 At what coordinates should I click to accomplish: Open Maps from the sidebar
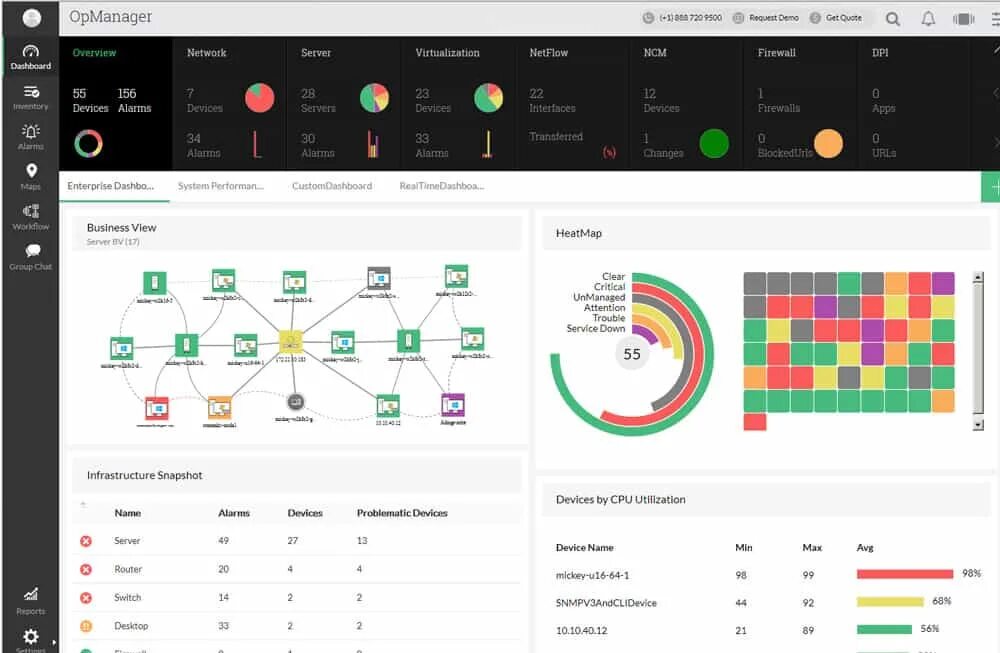pos(31,177)
